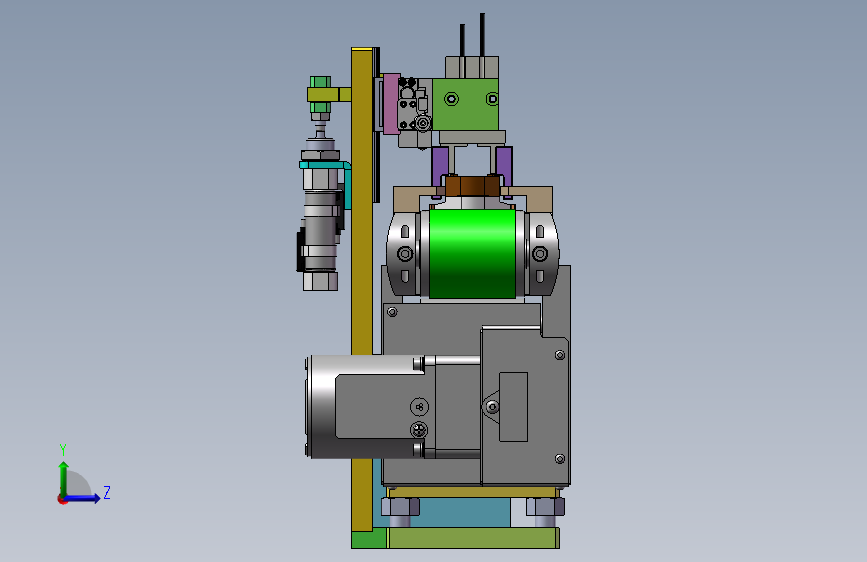Select the taller black rod at the top

[482, 35]
